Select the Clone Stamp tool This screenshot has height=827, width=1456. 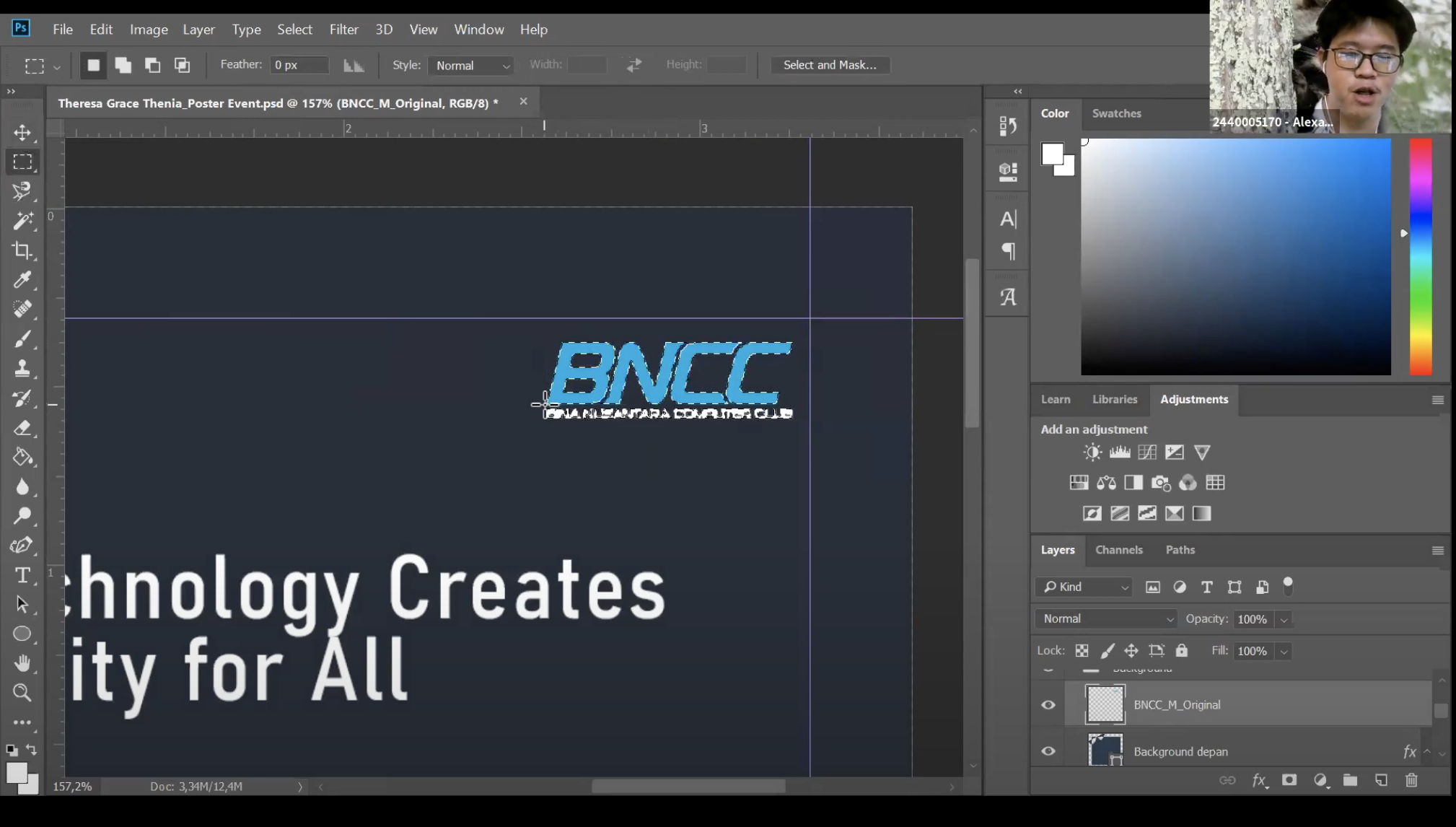(x=22, y=368)
